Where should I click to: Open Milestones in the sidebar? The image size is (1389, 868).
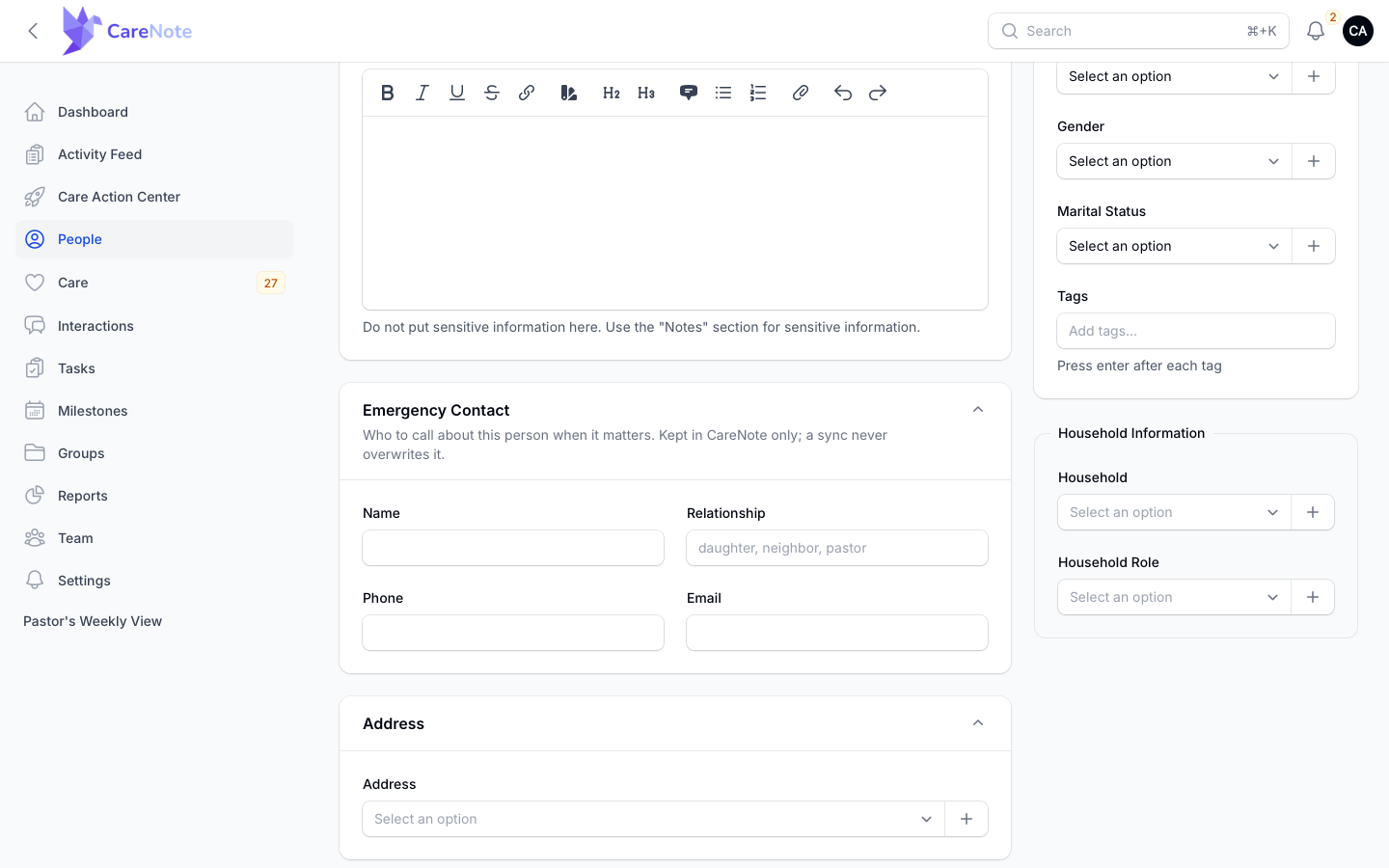coord(154,411)
